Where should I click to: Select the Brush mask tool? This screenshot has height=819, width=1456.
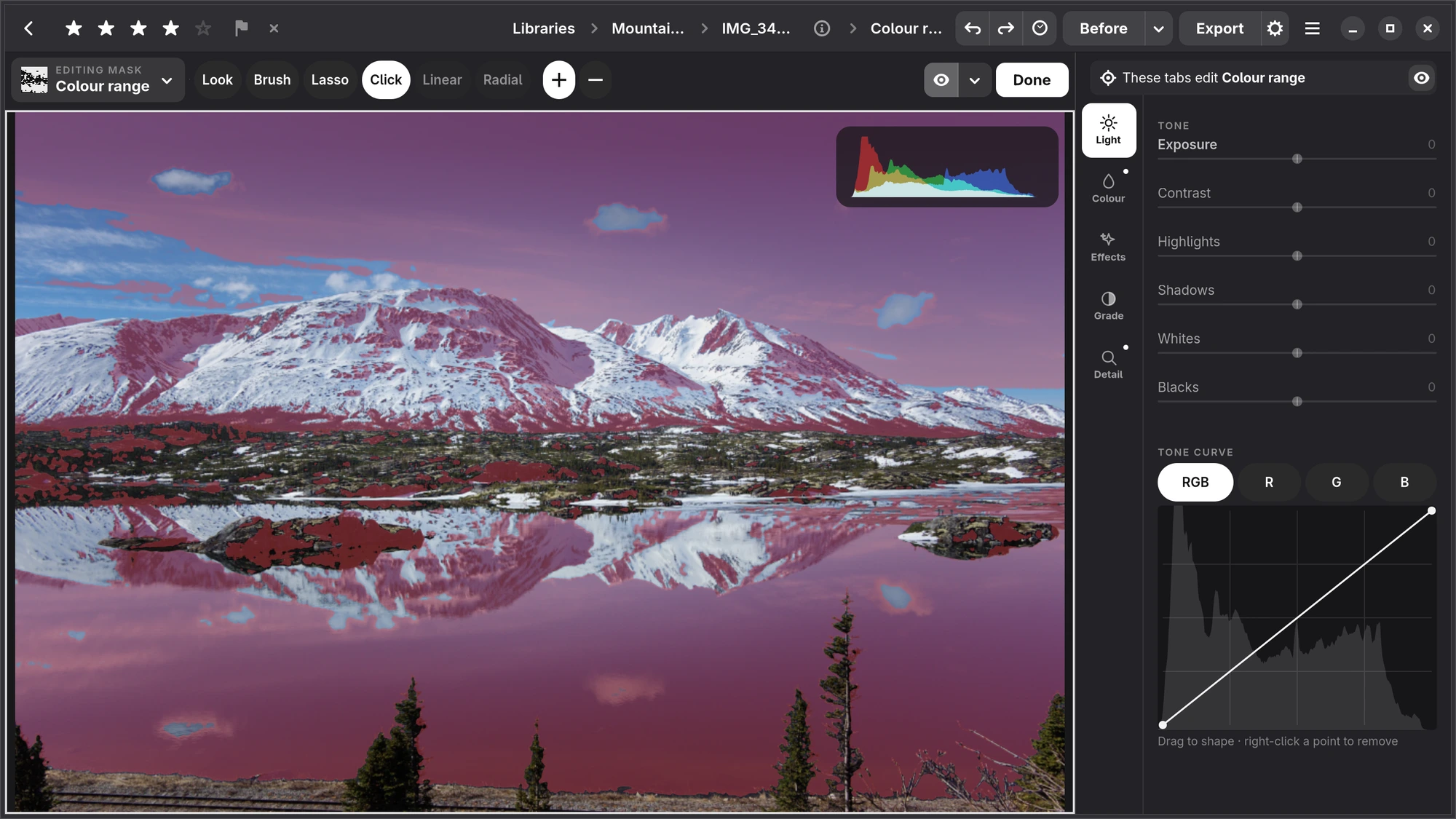(x=272, y=80)
